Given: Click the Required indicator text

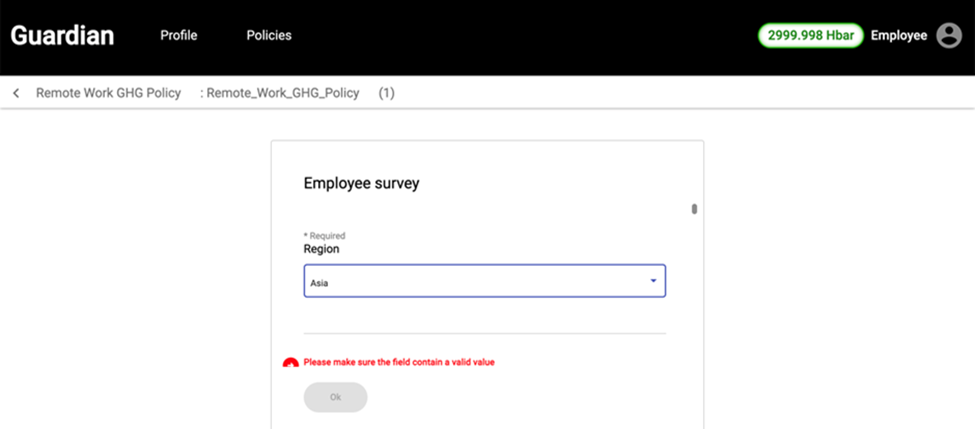Looking at the screenshot, I should click(x=324, y=236).
